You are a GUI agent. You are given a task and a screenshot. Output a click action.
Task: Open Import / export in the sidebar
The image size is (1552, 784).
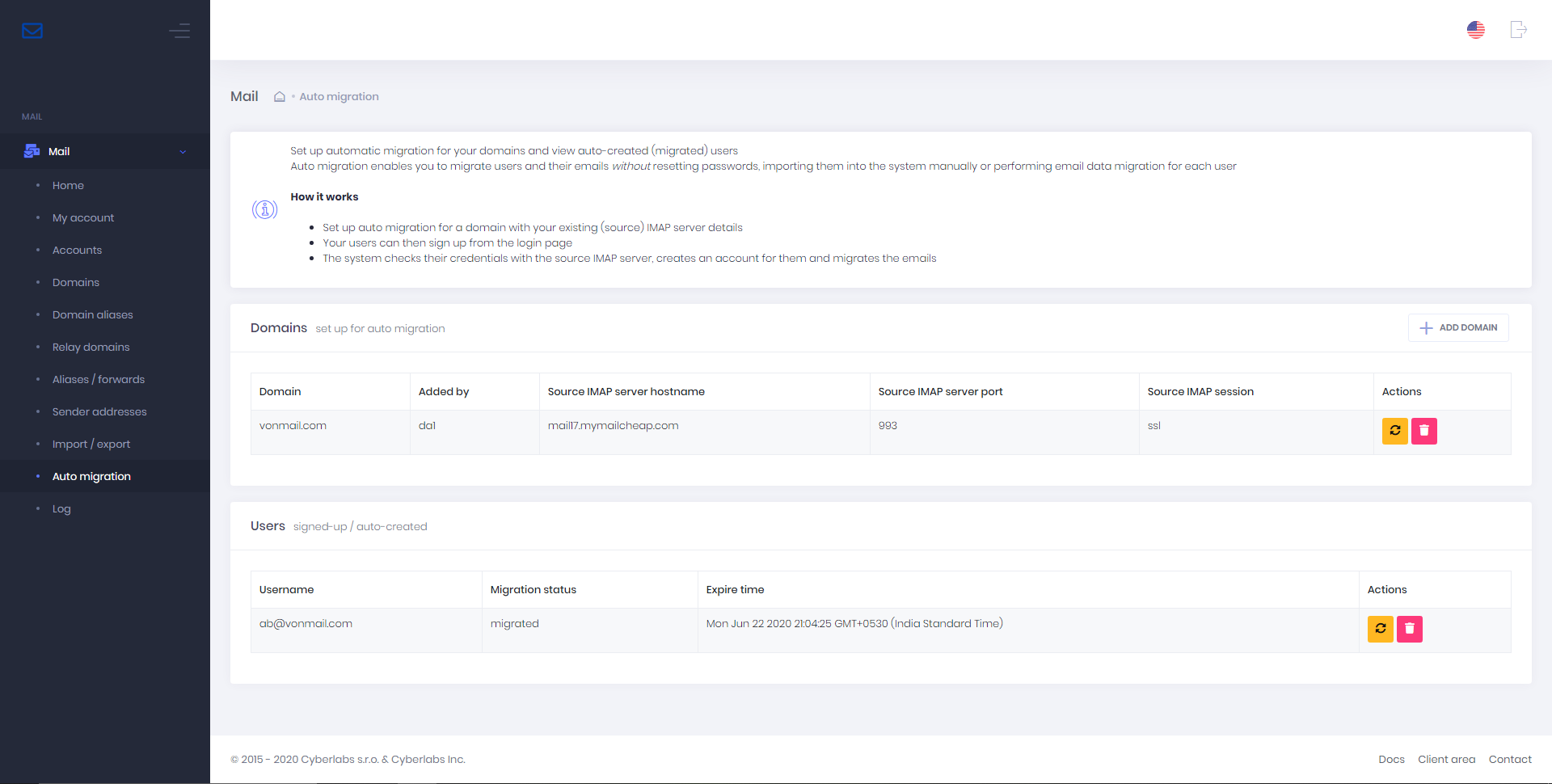pos(91,444)
